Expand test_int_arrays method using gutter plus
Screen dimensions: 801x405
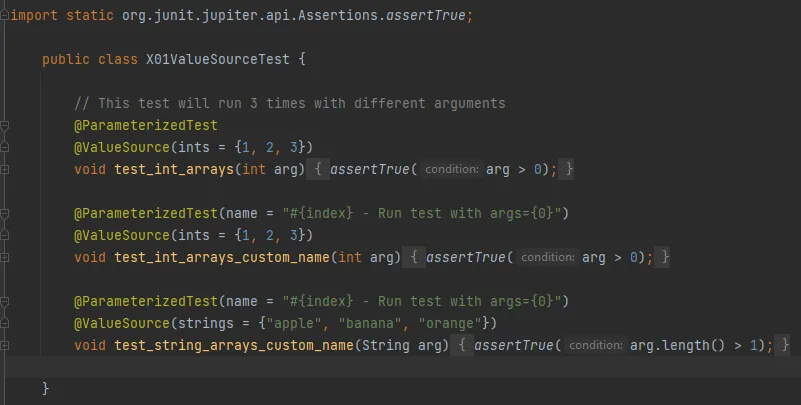point(5,169)
